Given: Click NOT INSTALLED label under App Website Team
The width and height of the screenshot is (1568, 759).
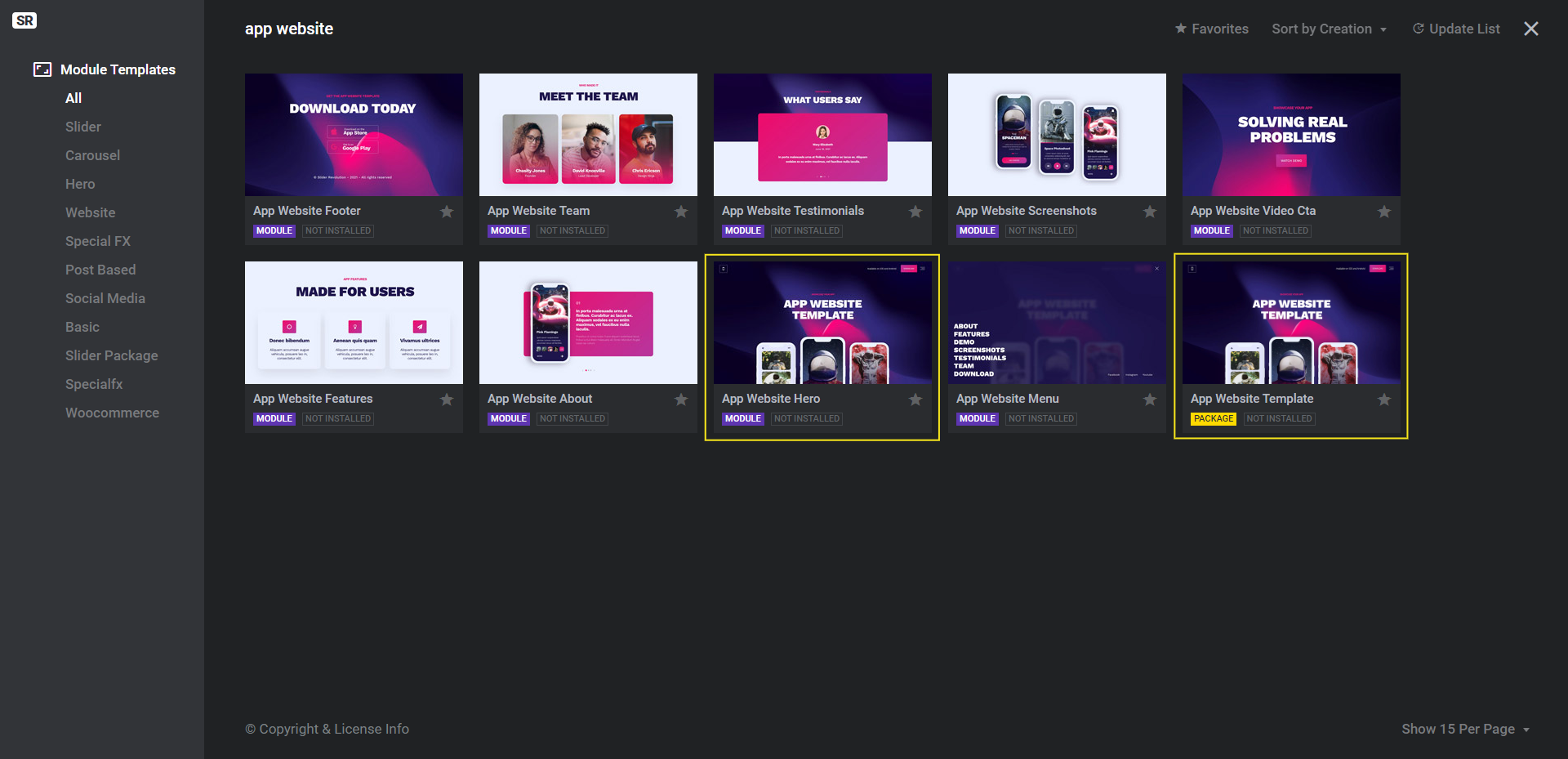Looking at the screenshot, I should click(x=572, y=230).
